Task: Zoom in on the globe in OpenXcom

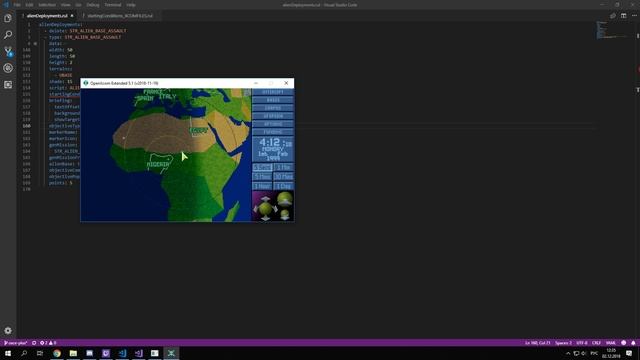Action: pyautogui.click(x=284, y=199)
